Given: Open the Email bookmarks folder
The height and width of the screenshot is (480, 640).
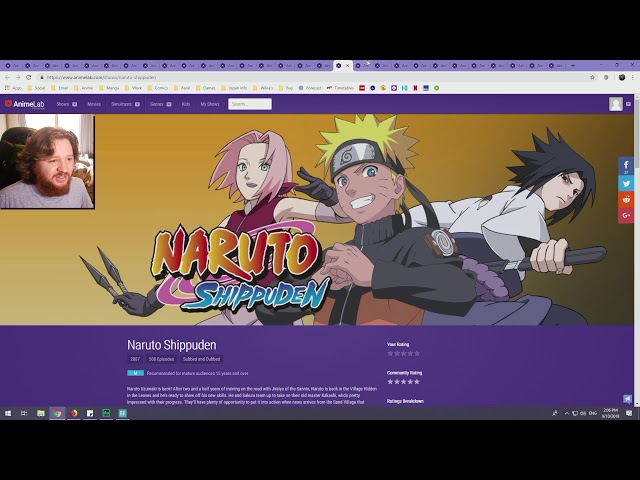Looking at the screenshot, I should [60, 88].
